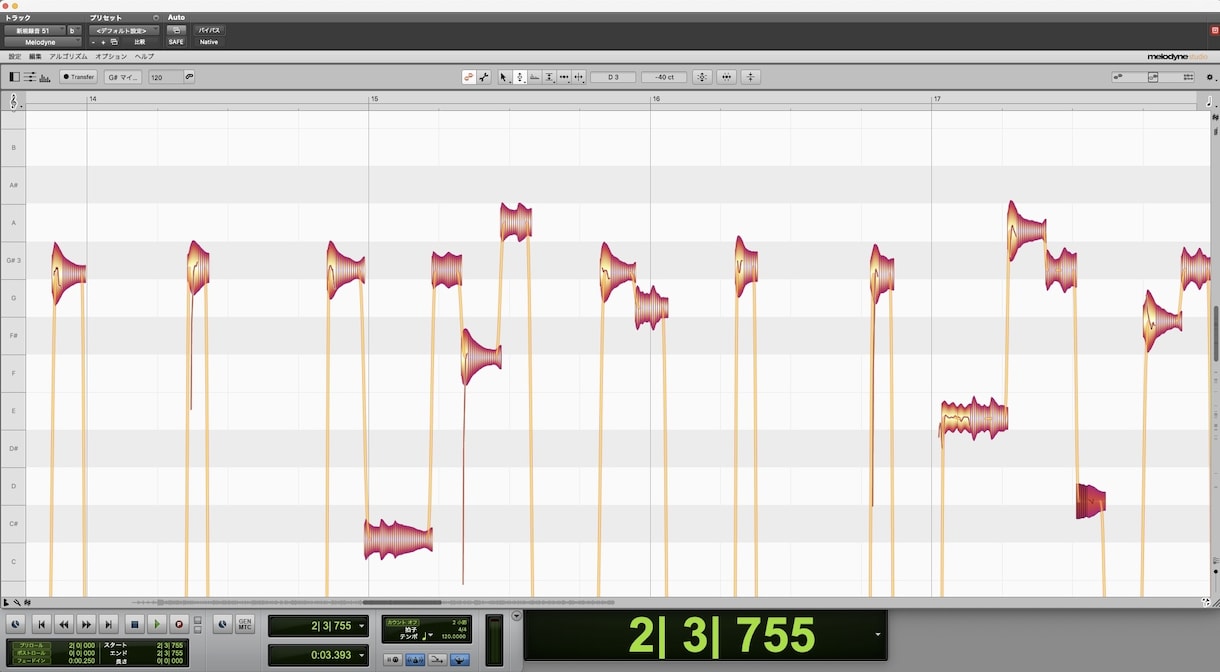
Task: Open the オプション menu
Action: [x=111, y=56]
